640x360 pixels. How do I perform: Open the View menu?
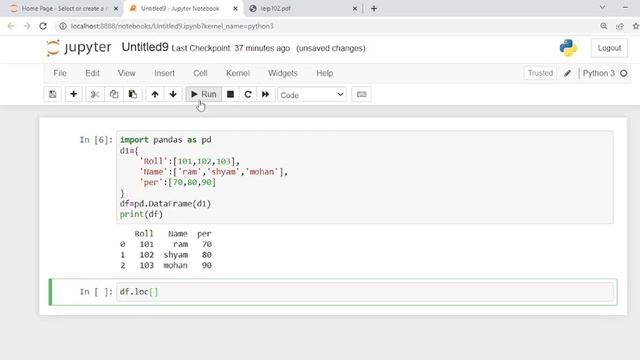tap(127, 73)
